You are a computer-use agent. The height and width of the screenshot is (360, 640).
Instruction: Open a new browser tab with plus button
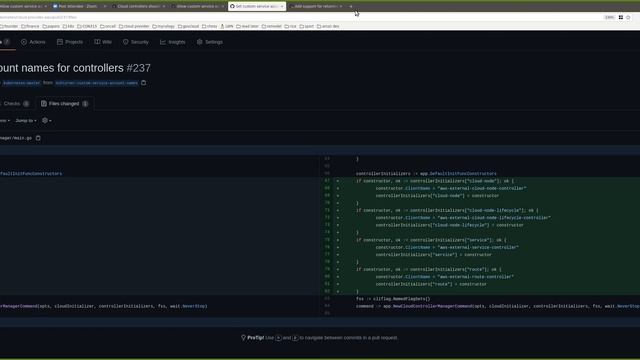(x=351, y=7)
